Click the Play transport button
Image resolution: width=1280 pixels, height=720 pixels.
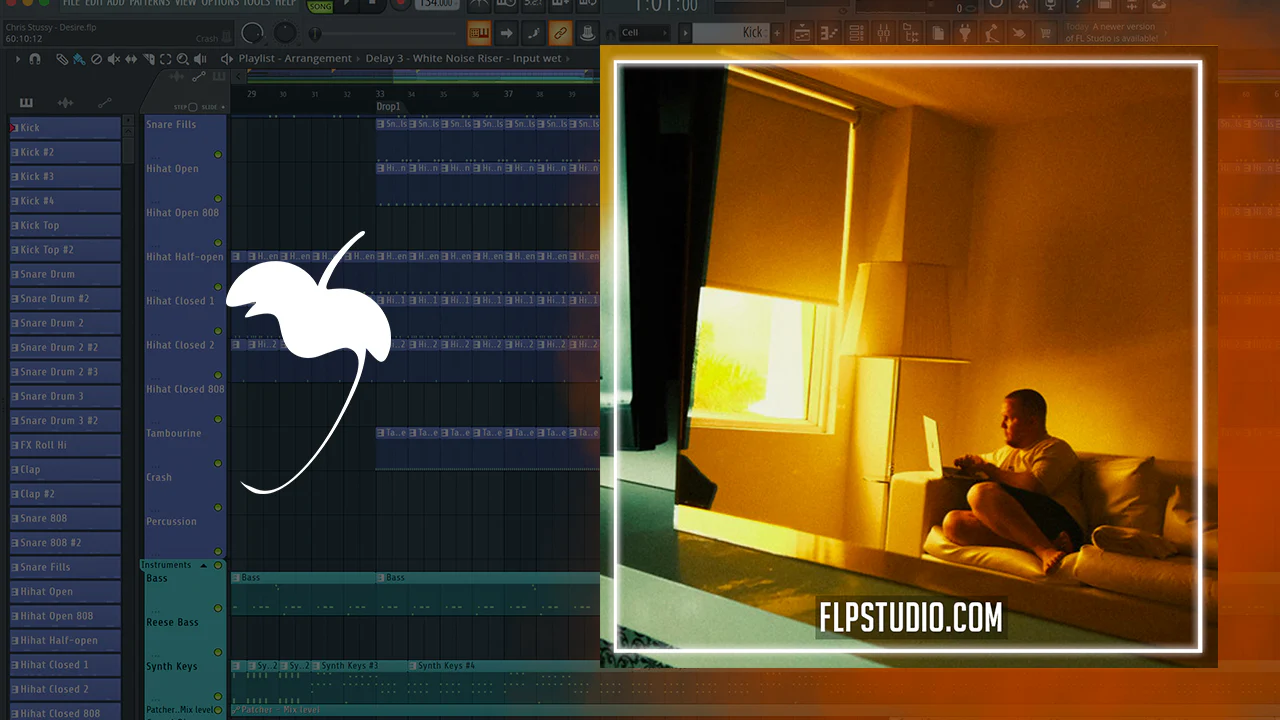point(347,5)
